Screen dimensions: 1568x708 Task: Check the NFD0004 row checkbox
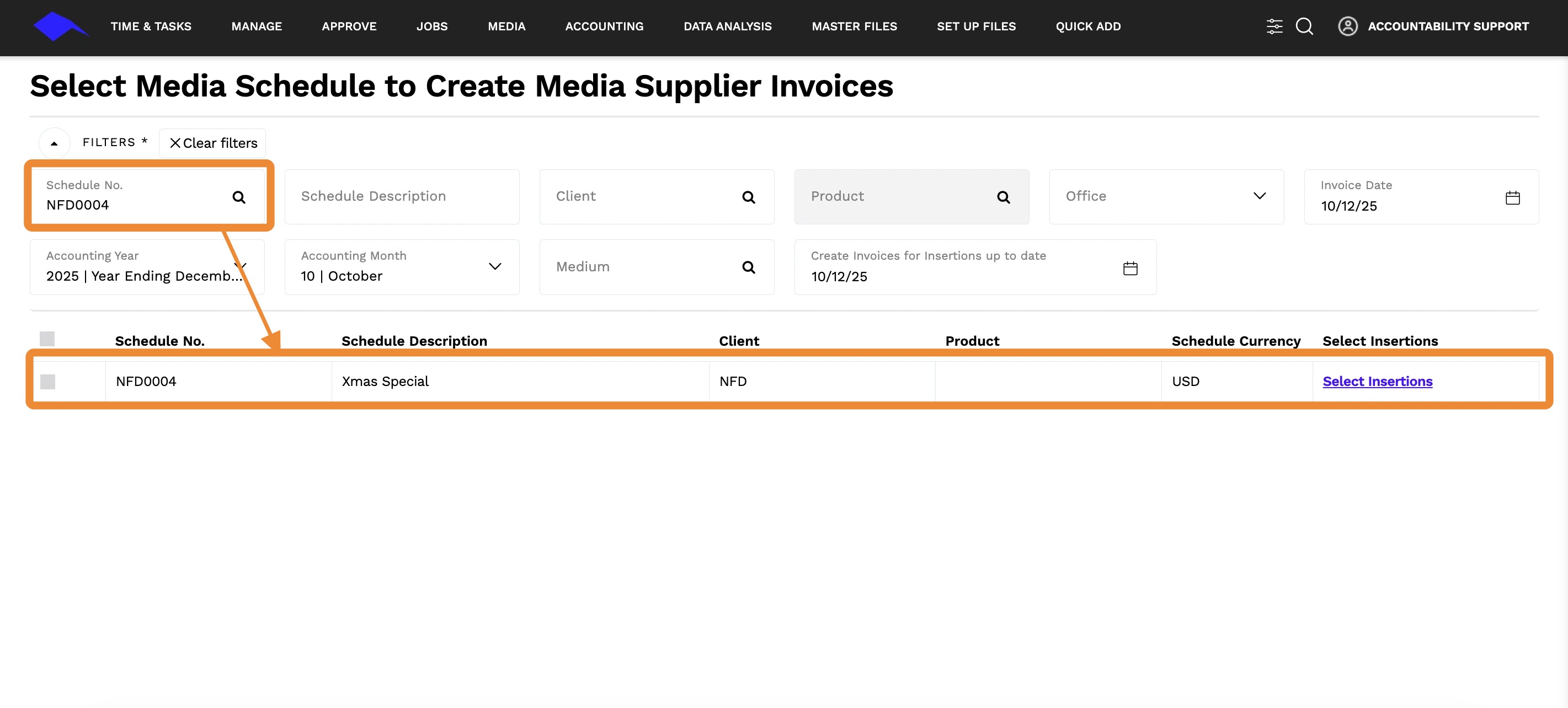(x=47, y=382)
